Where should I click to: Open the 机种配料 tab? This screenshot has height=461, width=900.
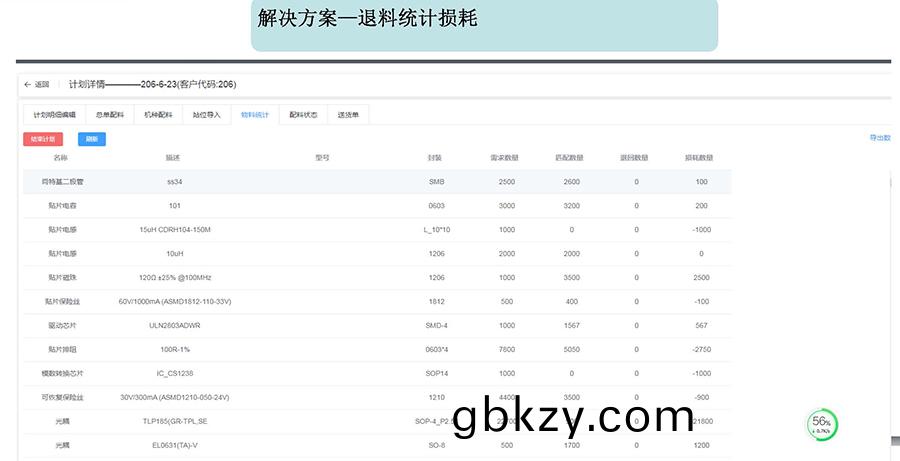[158, 115]
